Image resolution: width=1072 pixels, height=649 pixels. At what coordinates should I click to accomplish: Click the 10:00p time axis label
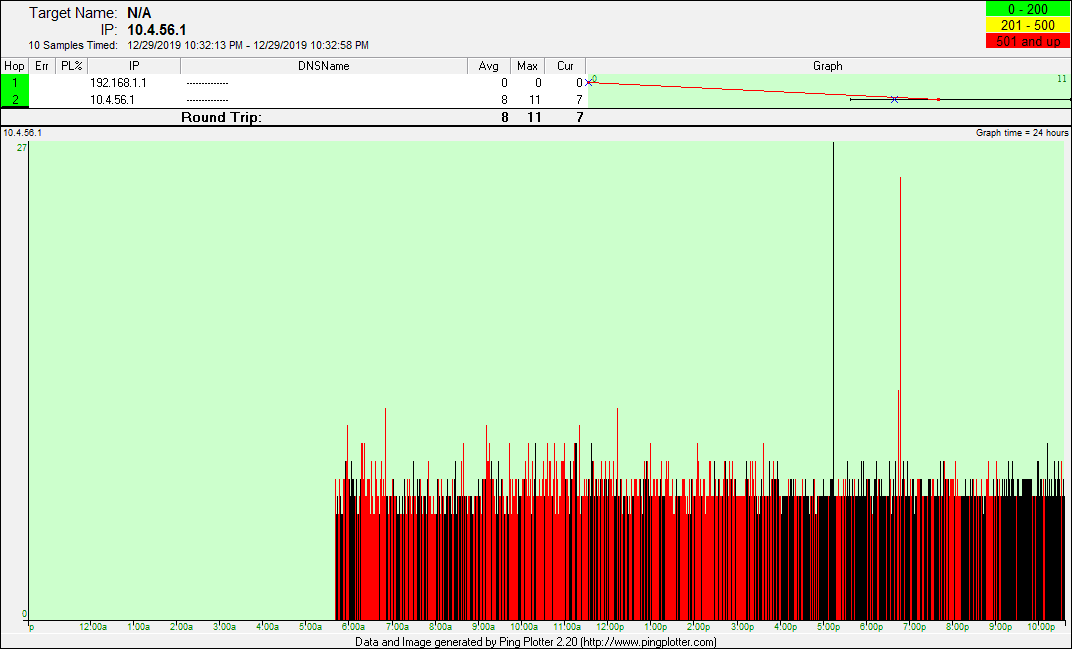[x=1040, y=627]
